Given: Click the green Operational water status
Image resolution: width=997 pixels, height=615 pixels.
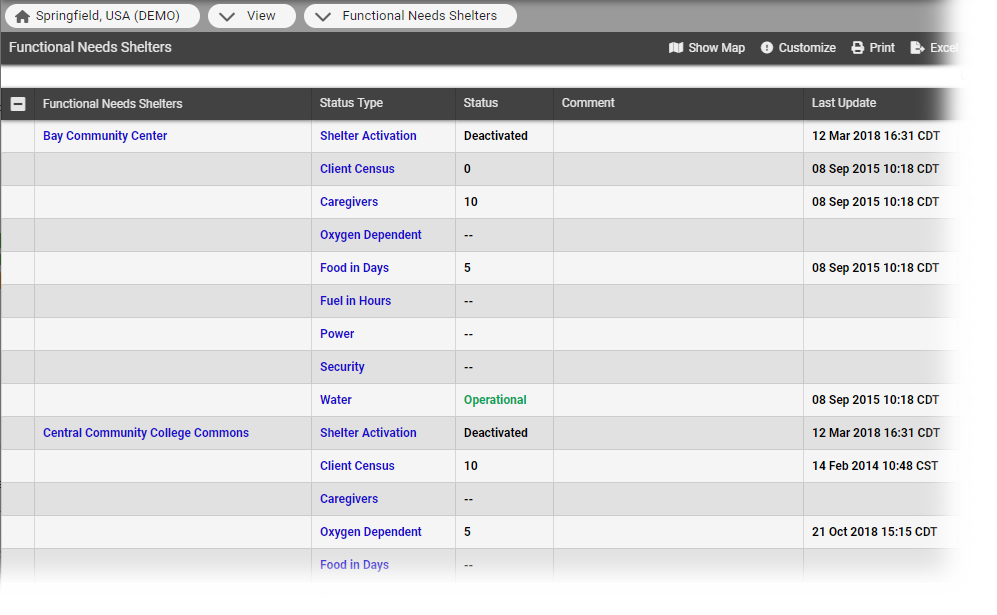Looking at the screenshot, I should click(x=494, y=399).
